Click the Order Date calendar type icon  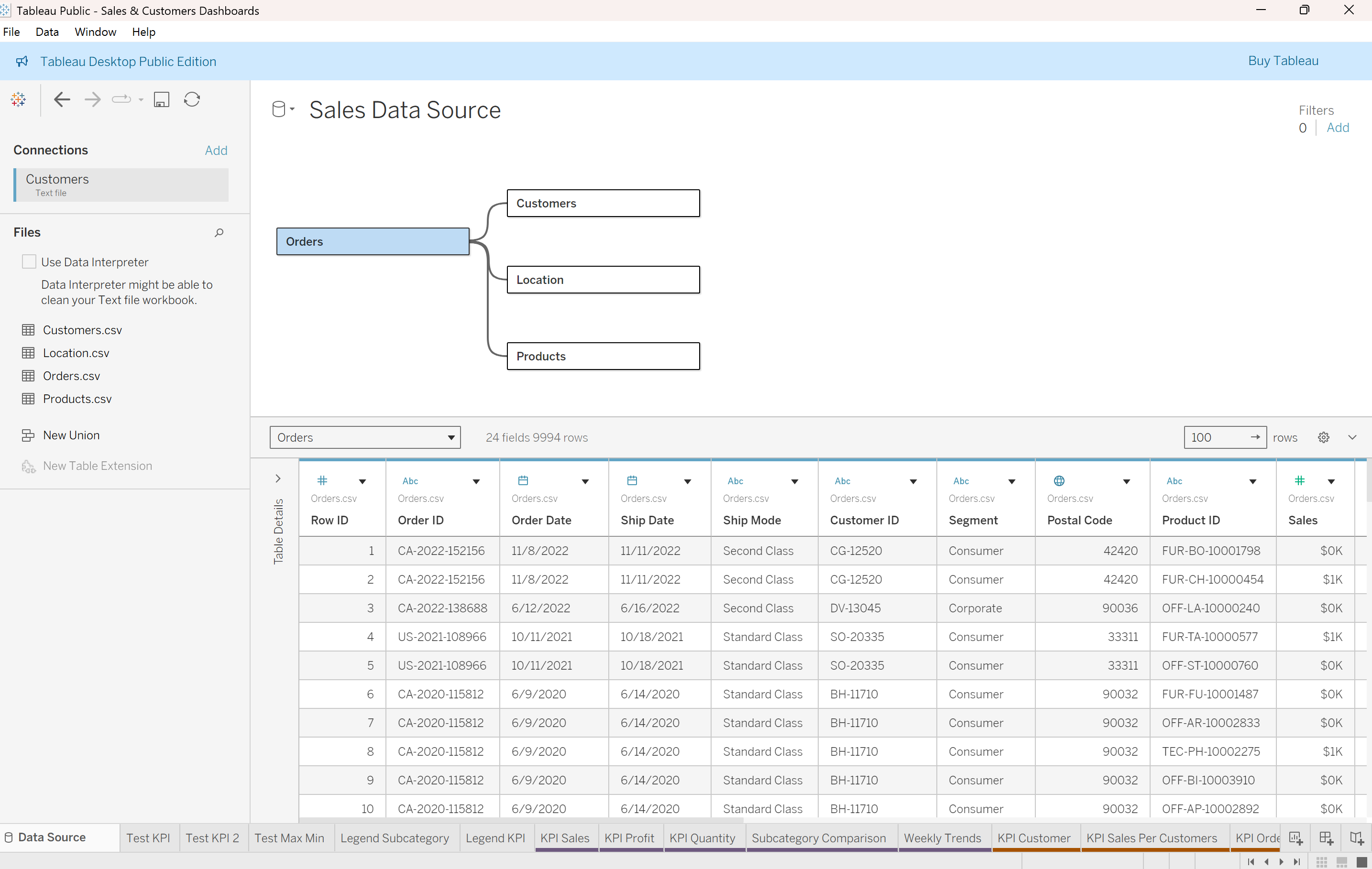[x=523, y=480]
